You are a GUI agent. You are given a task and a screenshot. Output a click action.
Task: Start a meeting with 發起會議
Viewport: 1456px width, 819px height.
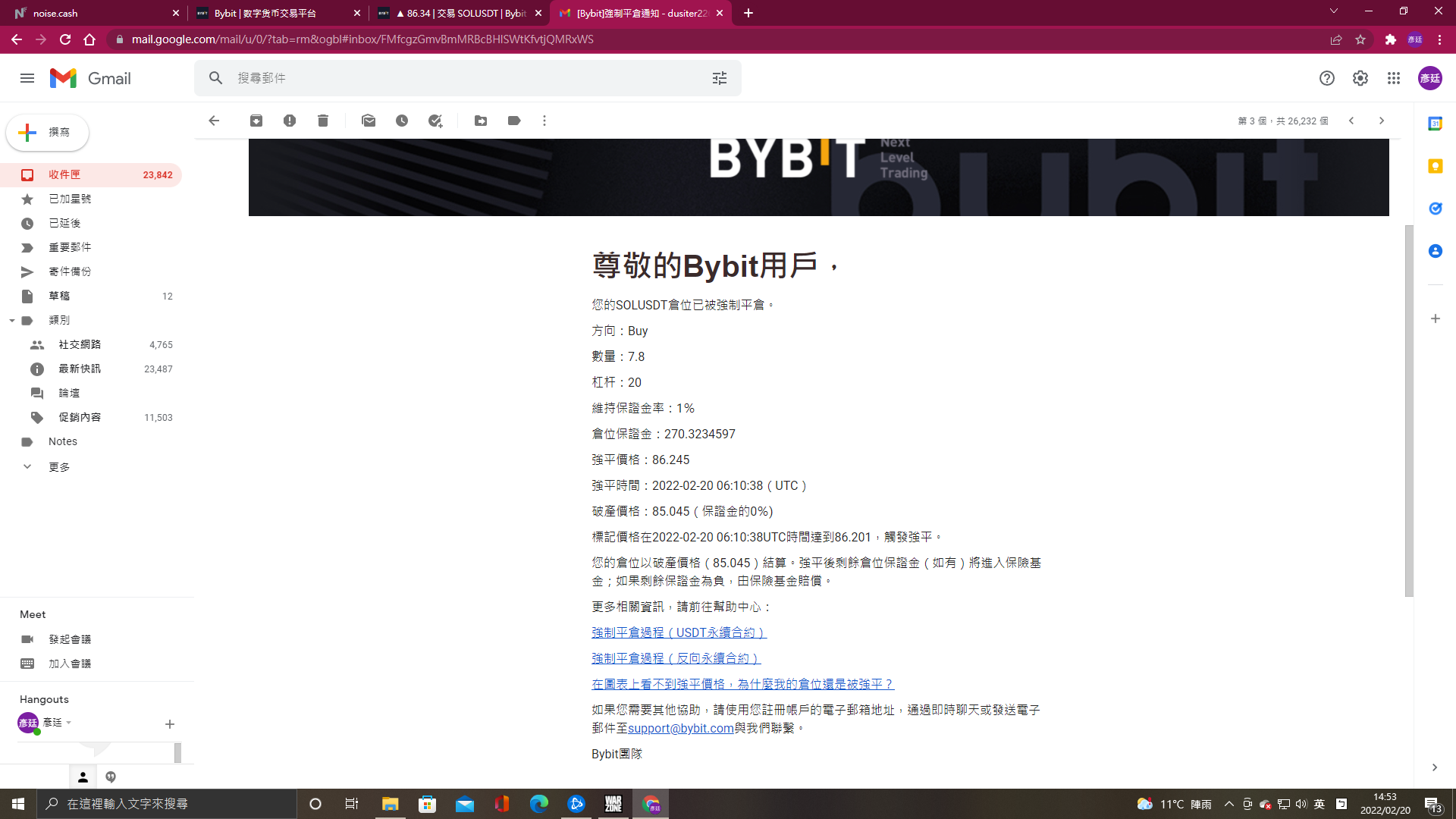[x=70, y=639]
